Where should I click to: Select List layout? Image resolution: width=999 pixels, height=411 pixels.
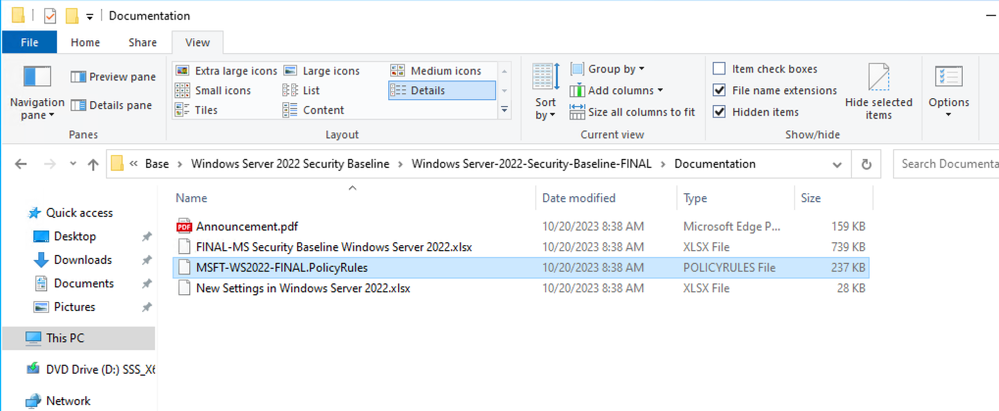(301, 90)
